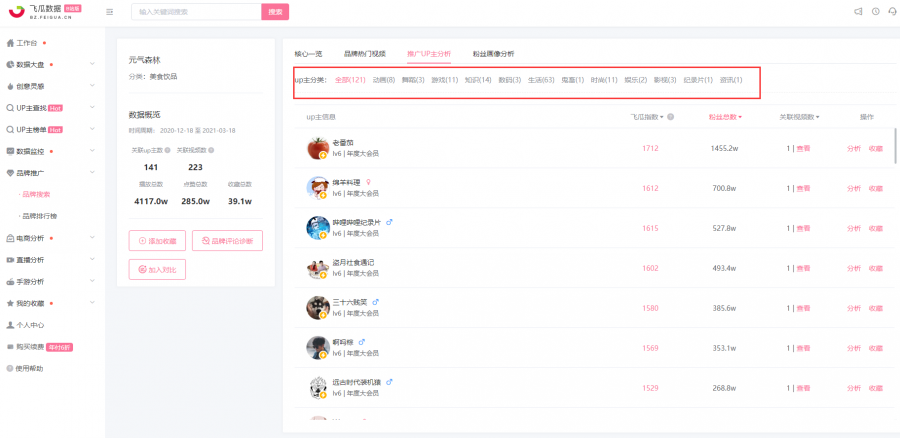Click the megaphone announcement icon
The height and width of the screenshot is (438, 900).
coord(858,11)
